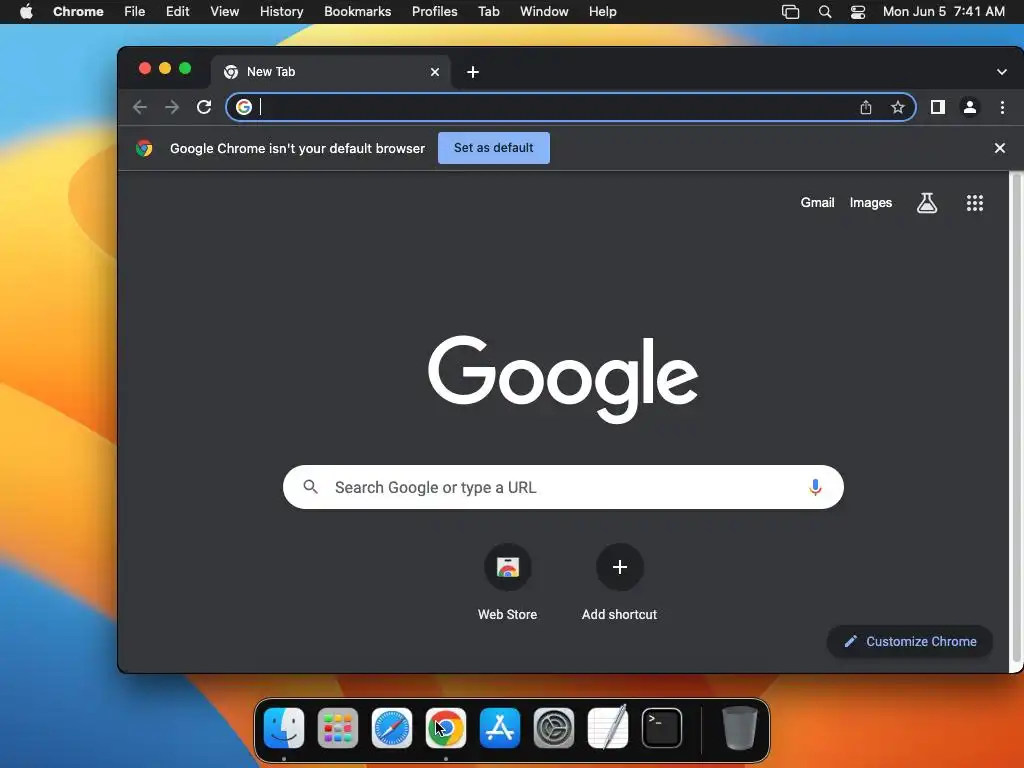This screenshot has height=768, width=1024.
Task: Click the magnifier in Google search box
Action: click(311, 487)
